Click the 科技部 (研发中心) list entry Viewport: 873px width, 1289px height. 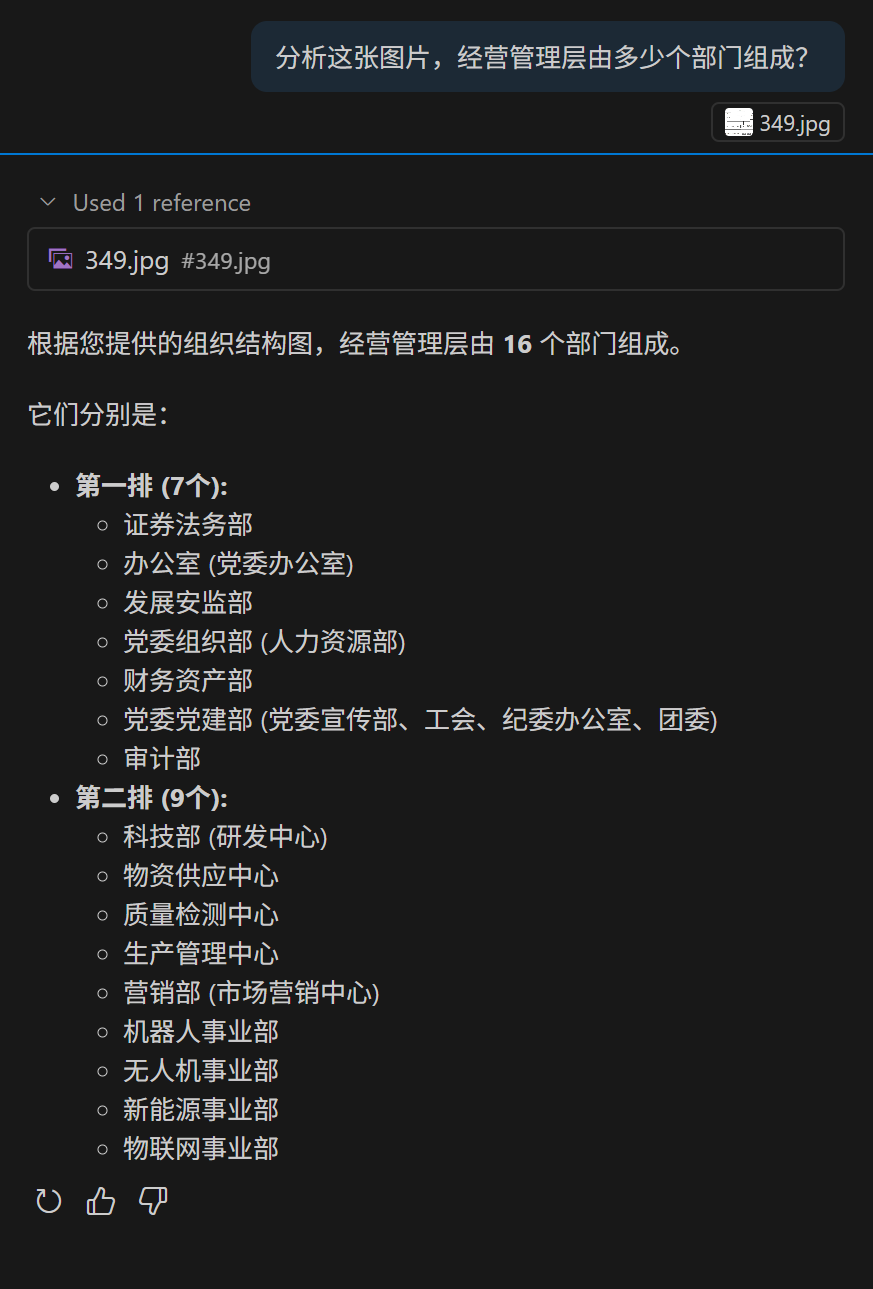click(x=226, y=837)
